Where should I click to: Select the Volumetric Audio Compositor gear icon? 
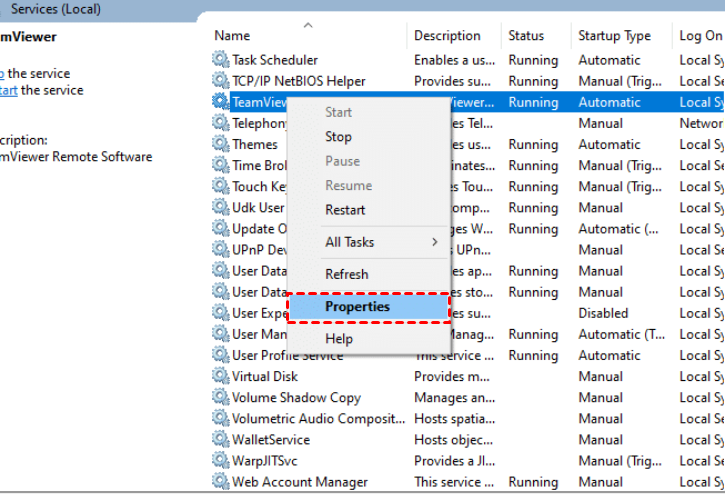[x=220, y=418]
